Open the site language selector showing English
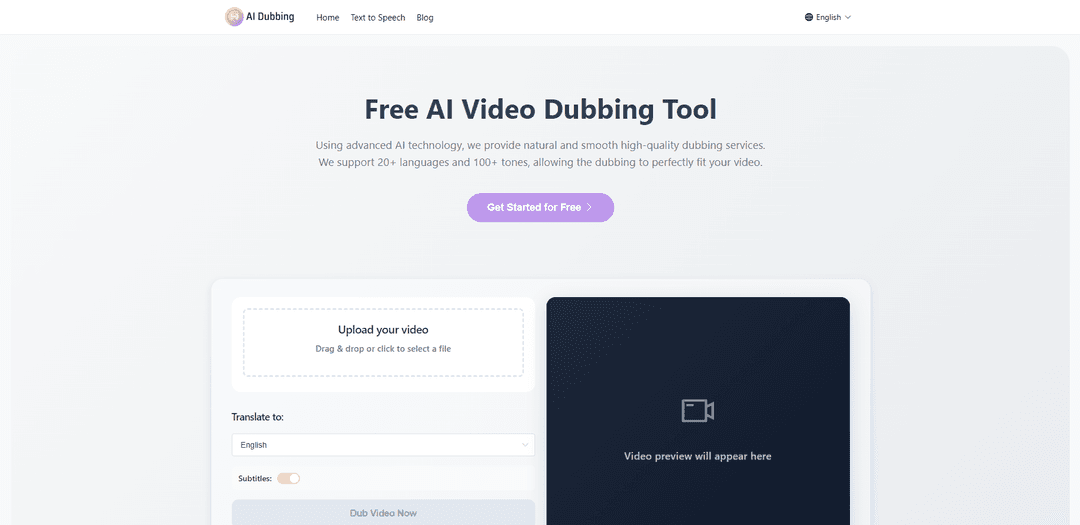 click(828, 17)
